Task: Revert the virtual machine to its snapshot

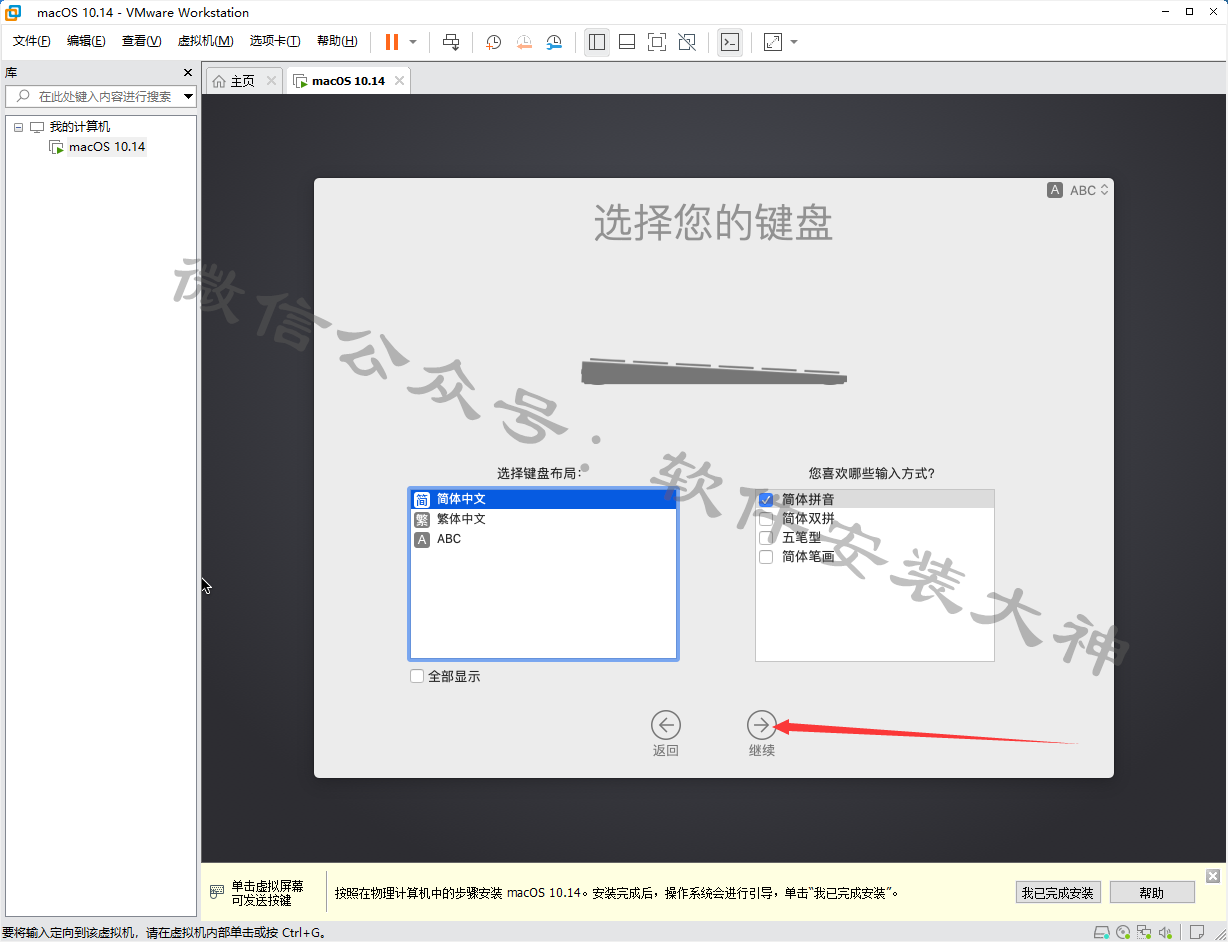Action: [524, 42]
